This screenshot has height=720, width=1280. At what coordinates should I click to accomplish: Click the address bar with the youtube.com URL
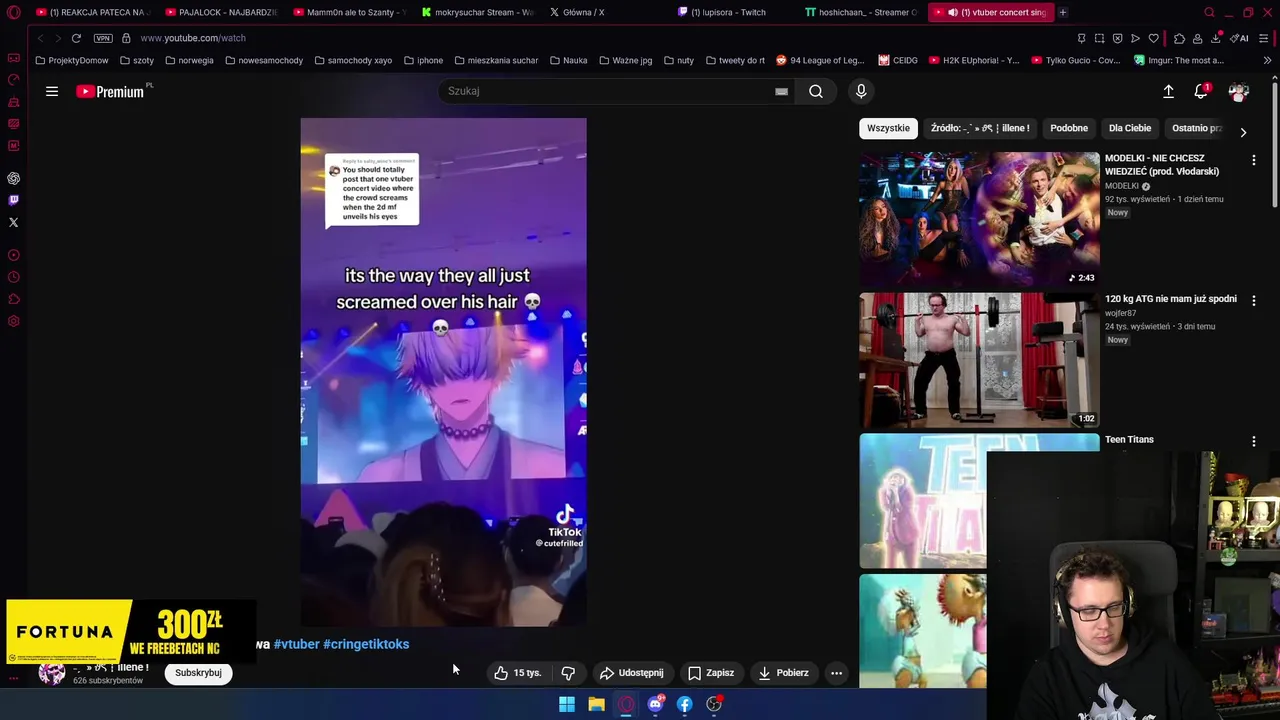[600, 38]
